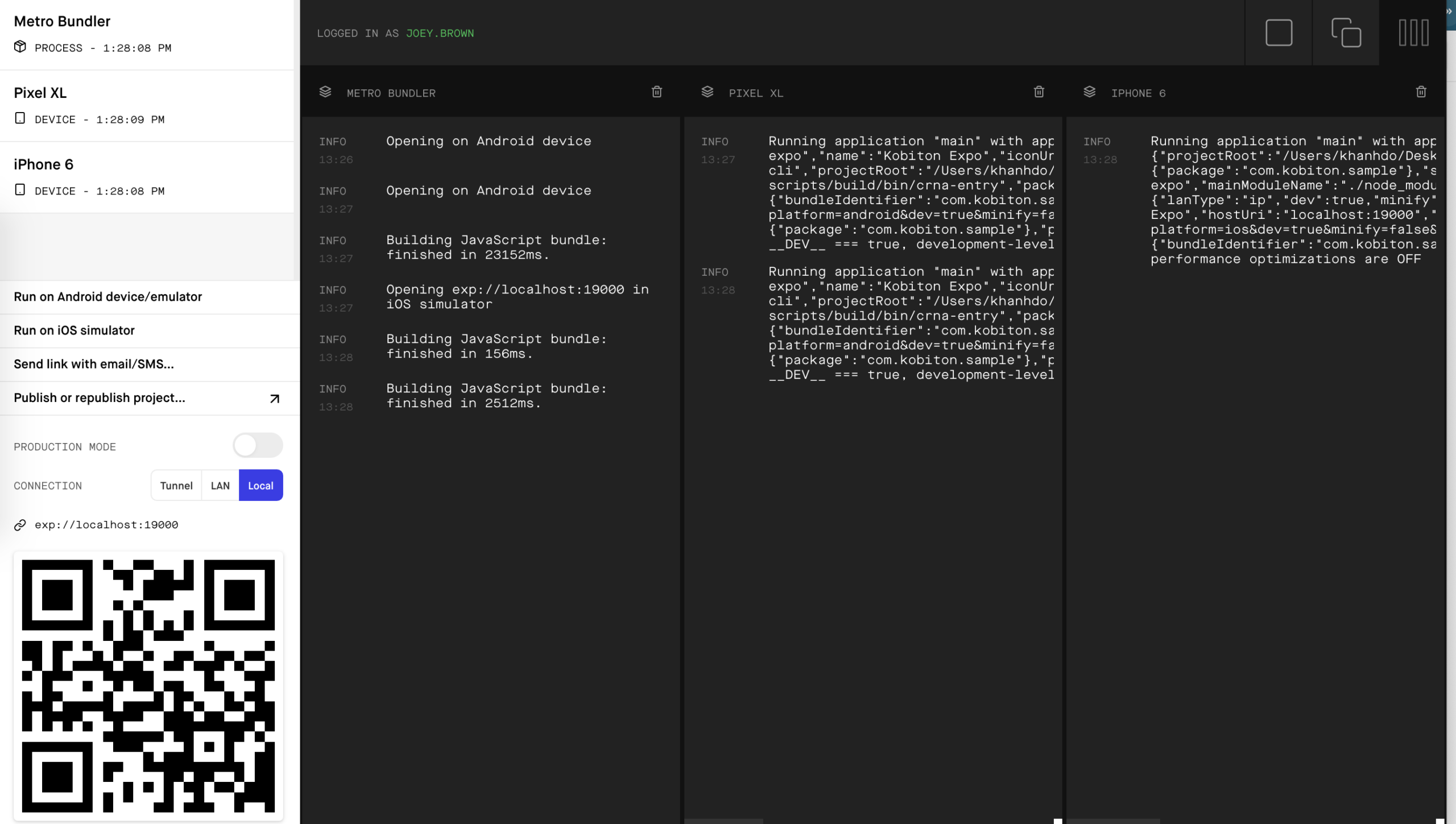
Task: Click the link icon beside exp://localhost:19000
Action: tap(20, 525)
